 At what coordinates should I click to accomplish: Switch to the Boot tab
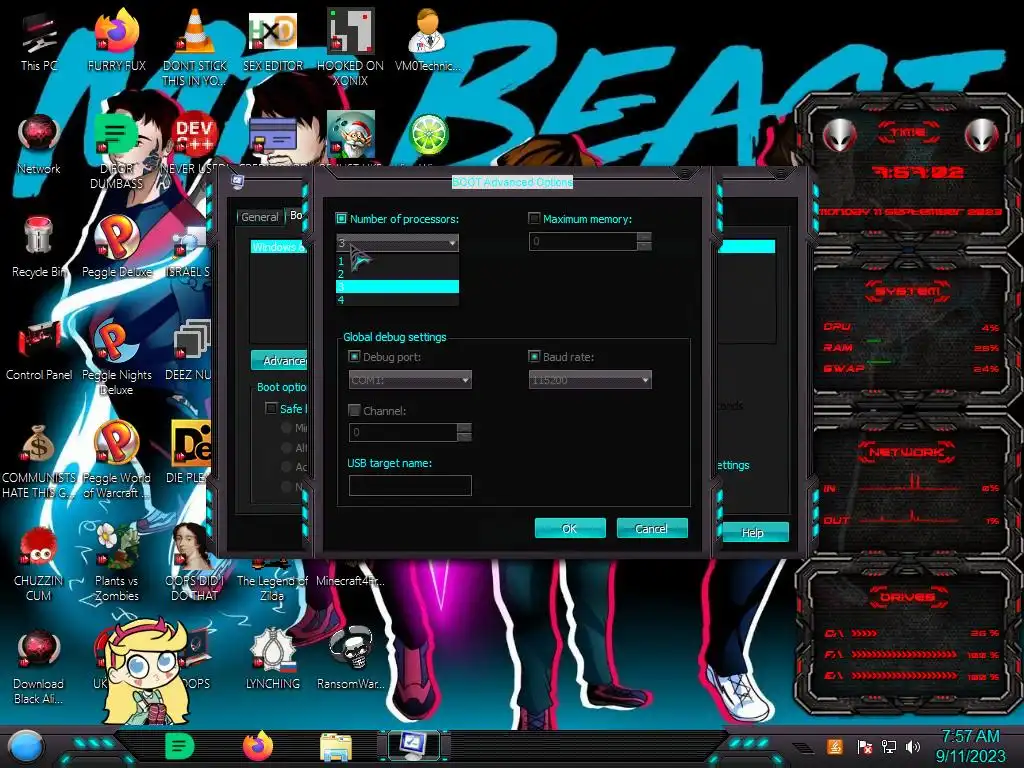tap(296, 215)
